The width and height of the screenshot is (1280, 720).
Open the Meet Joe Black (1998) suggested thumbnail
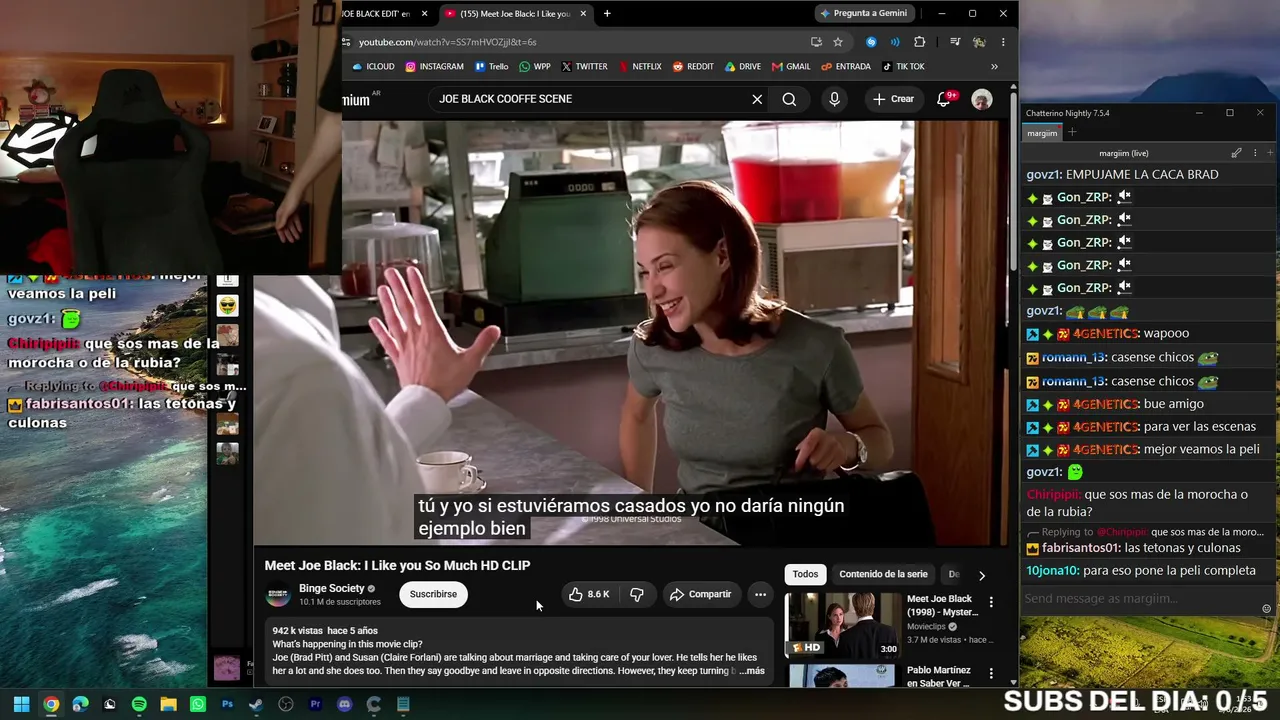[843, 624]
